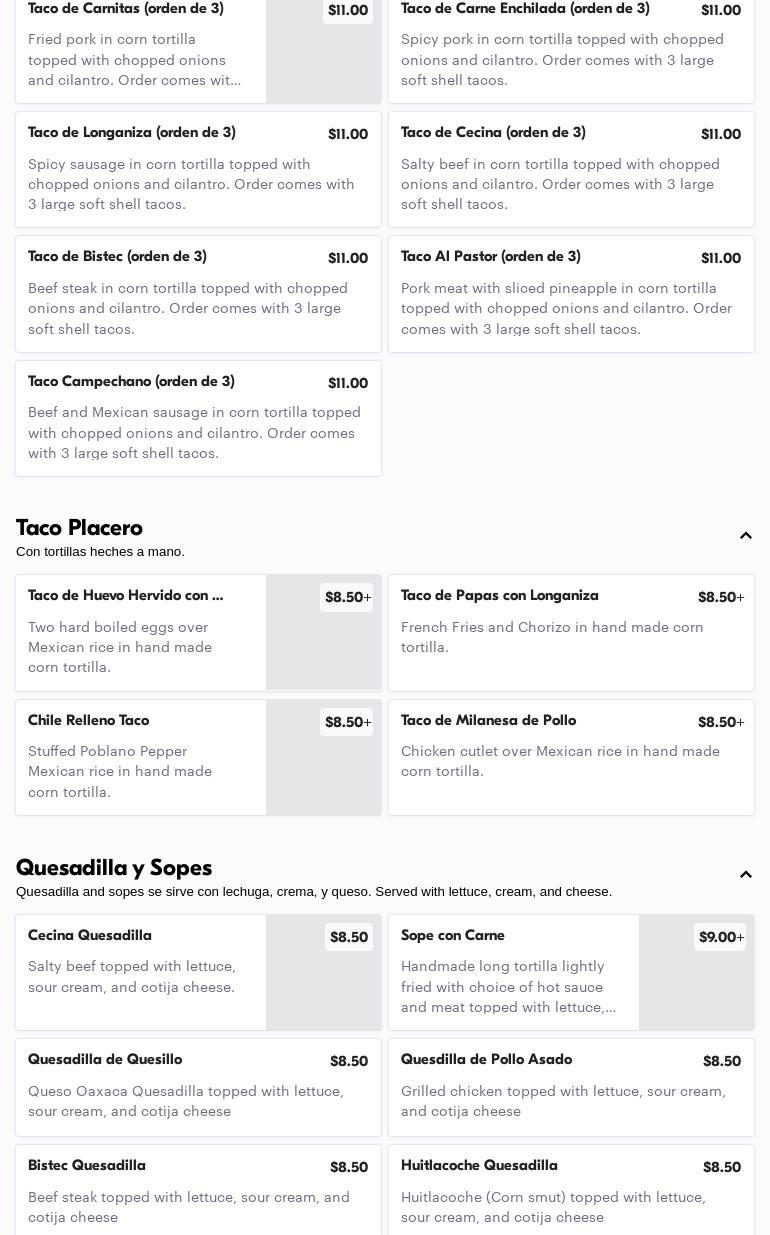Screen dimensions: 770x1235
Task: Select Taco de Milanesa de Pollo
Action: point(571,757)
